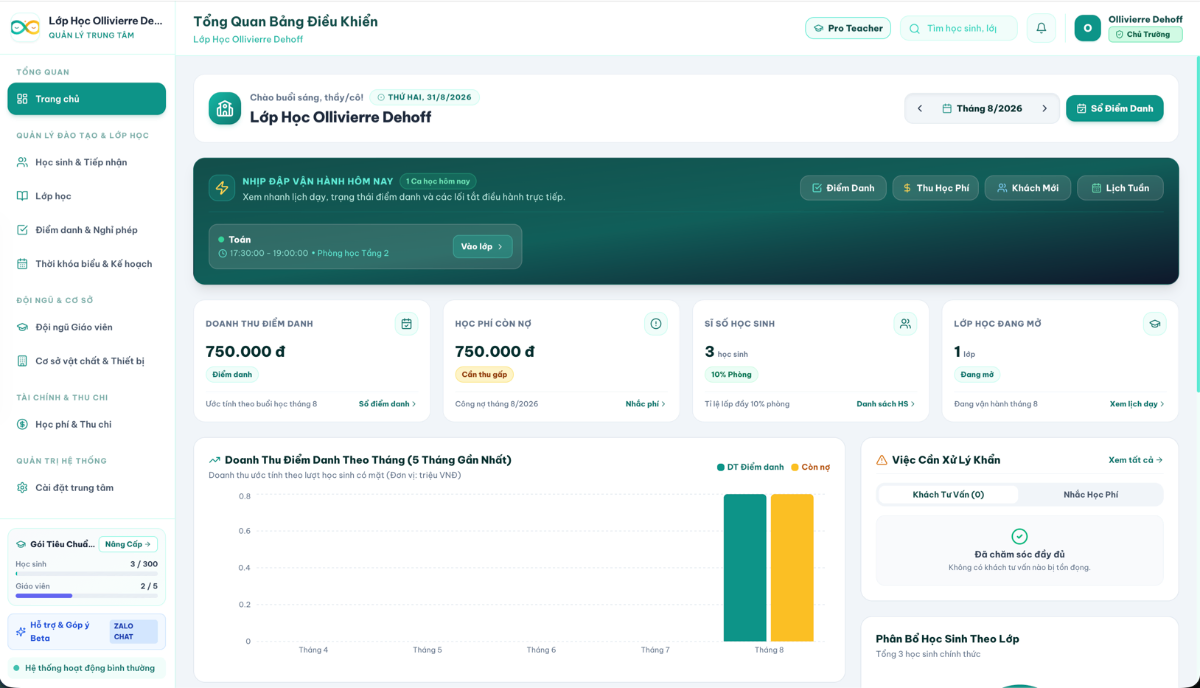Click THỨ HAI, 31/8/2026 date chip
Image resolution: width=1200 pixels, height=688 pixels.
point(425,97)
